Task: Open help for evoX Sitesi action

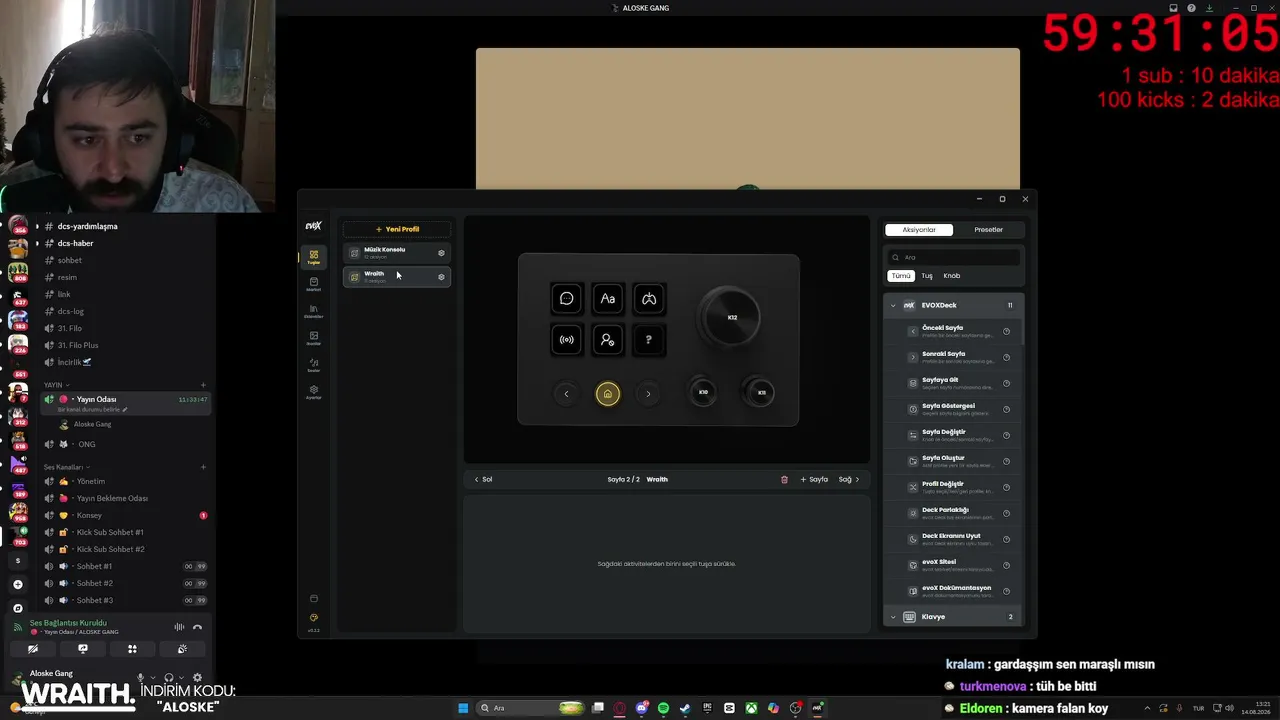Action: pos(1006,565)
